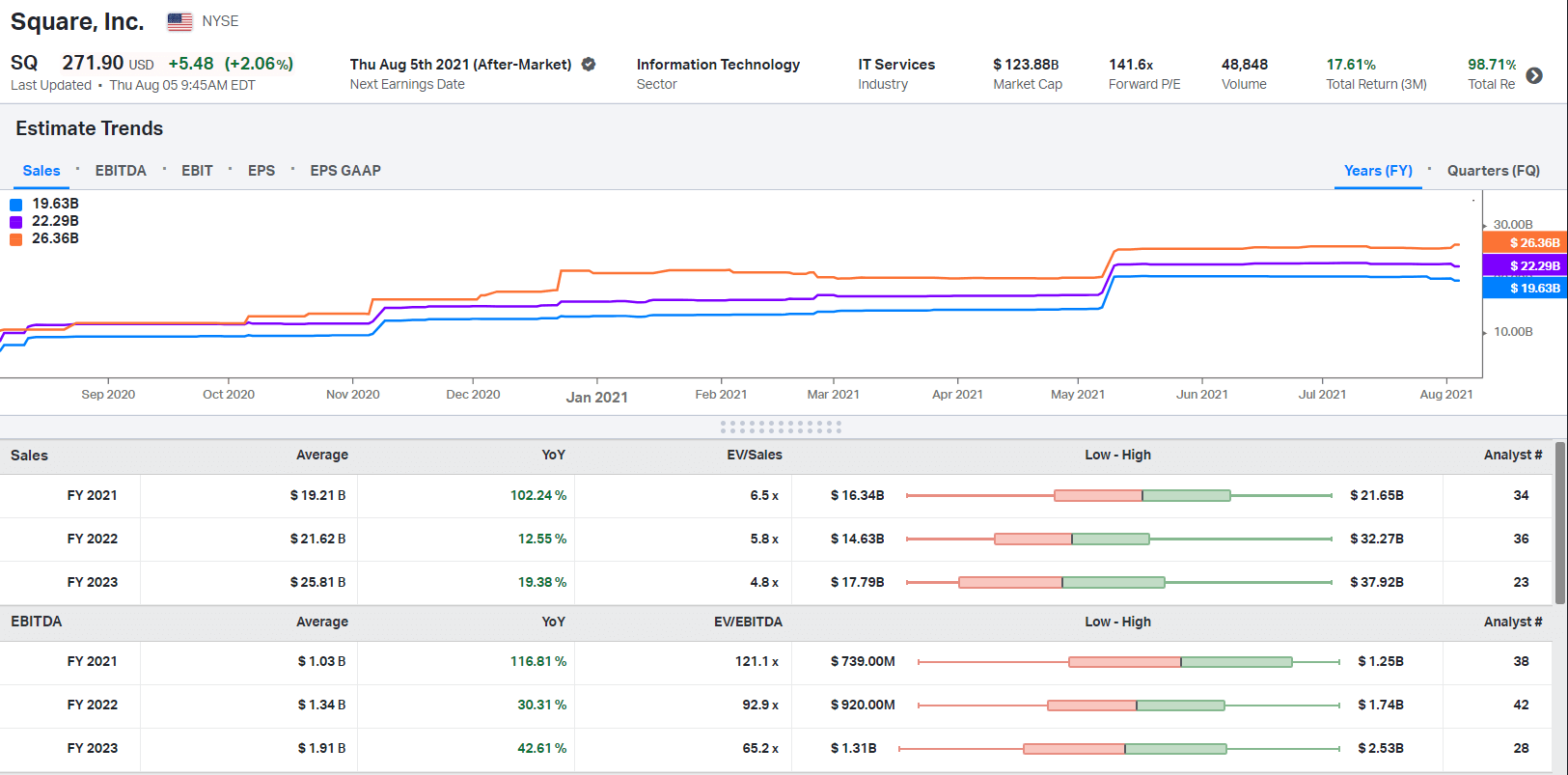Click the Estimate Trends heading

pyautogui.click(x=90, y=128)
